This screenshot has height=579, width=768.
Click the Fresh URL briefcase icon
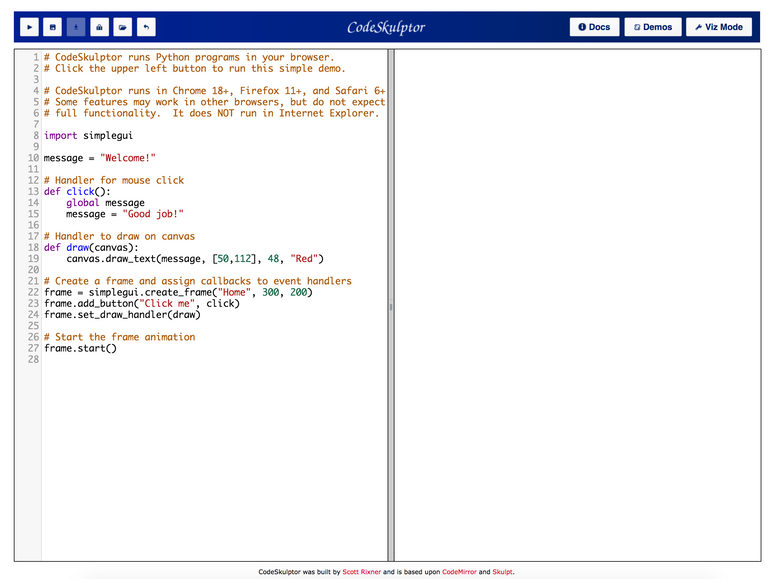coord(99,27)
